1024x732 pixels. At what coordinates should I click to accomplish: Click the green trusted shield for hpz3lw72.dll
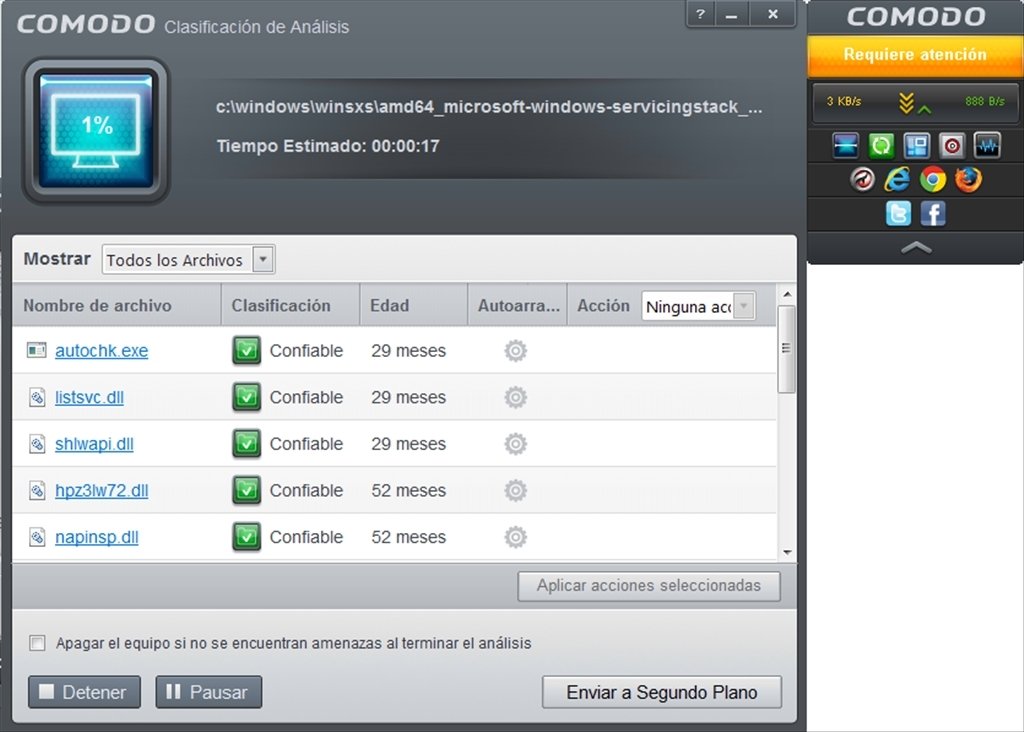point(247,490)
